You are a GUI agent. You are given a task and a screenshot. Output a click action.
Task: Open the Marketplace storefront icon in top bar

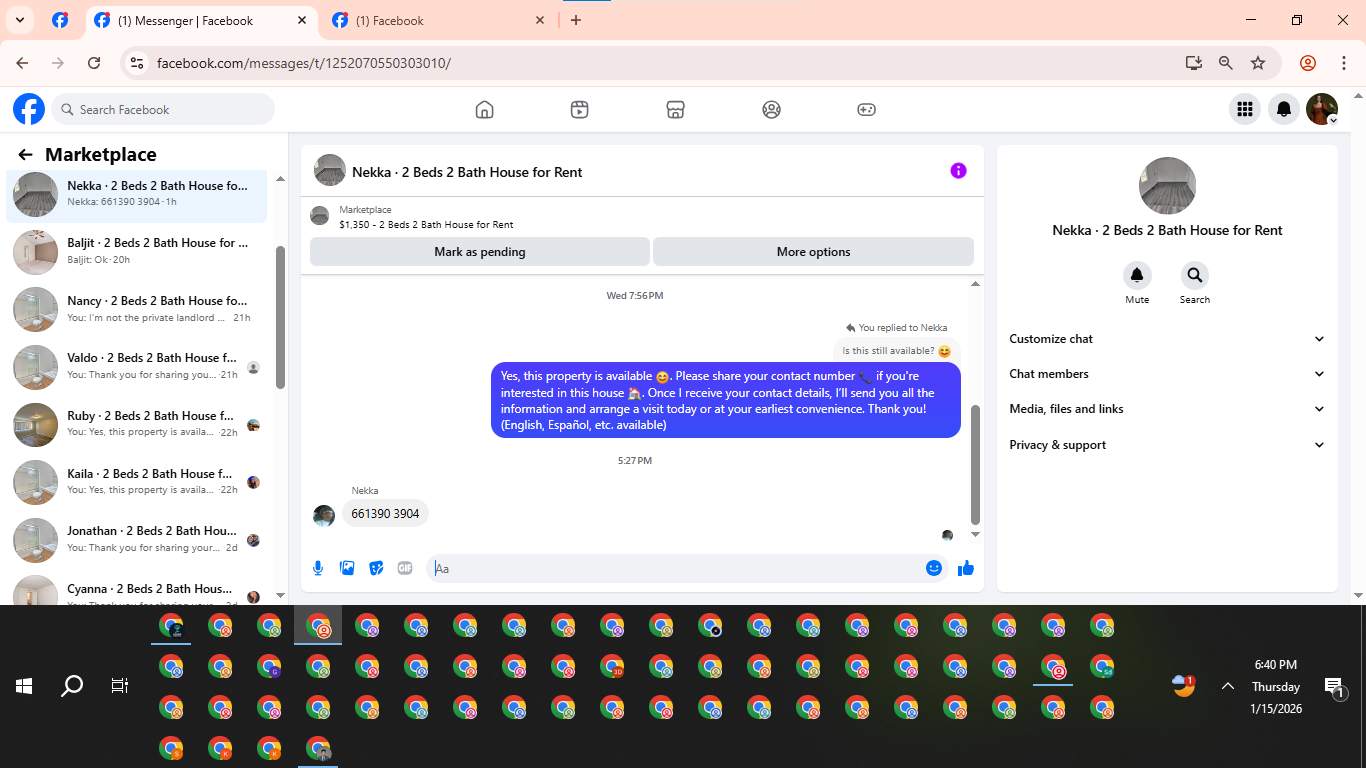[675, 110]
